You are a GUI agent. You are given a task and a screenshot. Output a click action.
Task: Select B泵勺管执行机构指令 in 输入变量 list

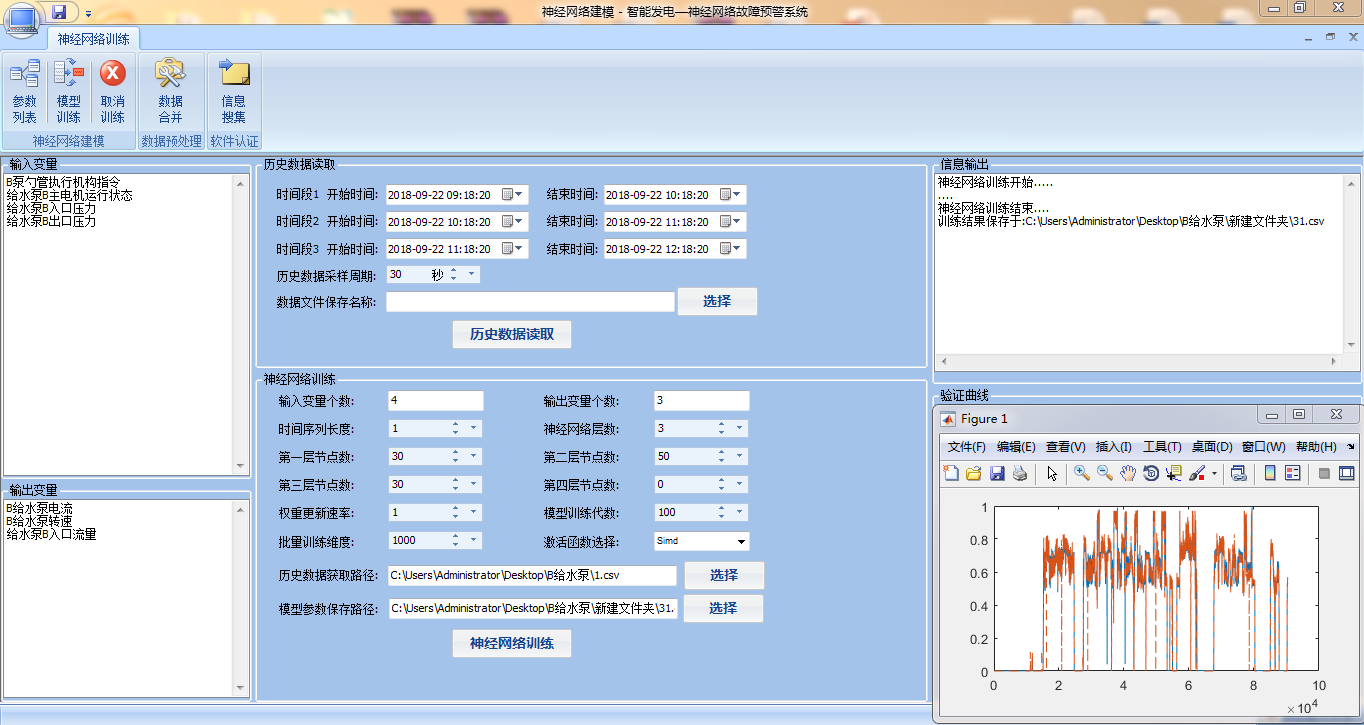(x=63, y=183)
